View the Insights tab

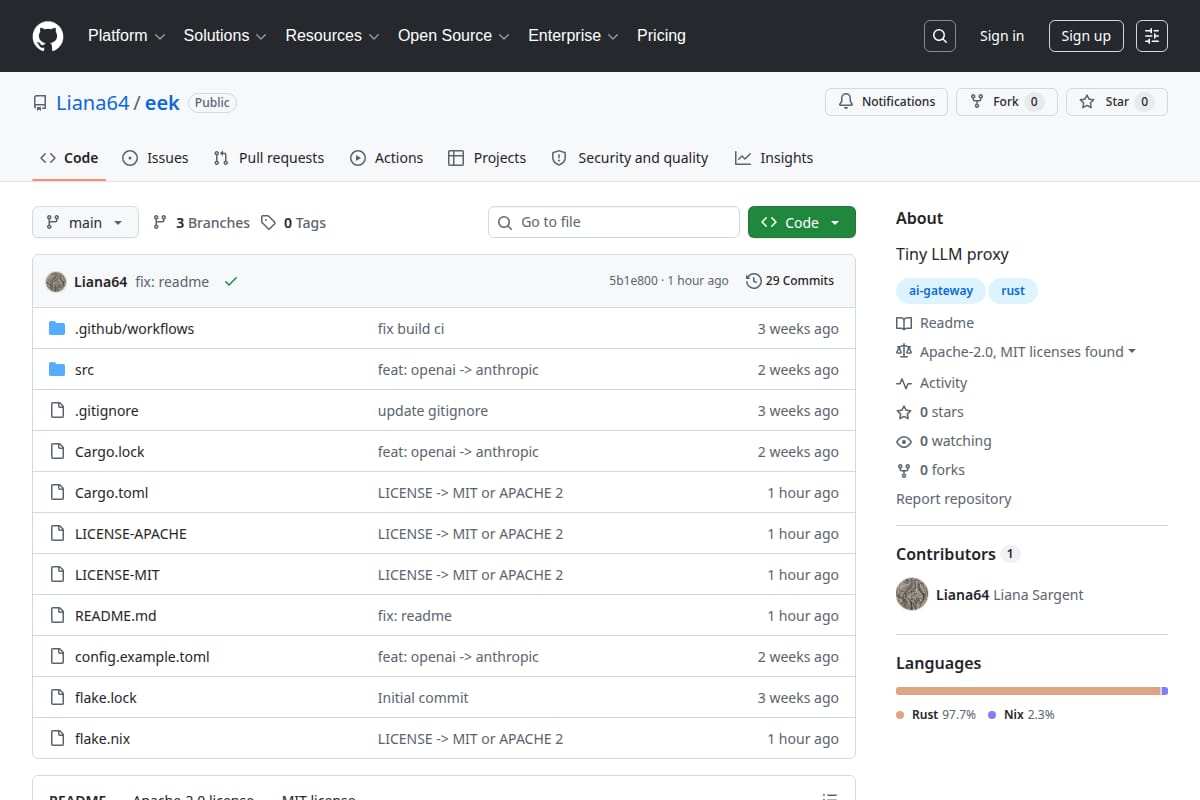[x=774, y=158]
